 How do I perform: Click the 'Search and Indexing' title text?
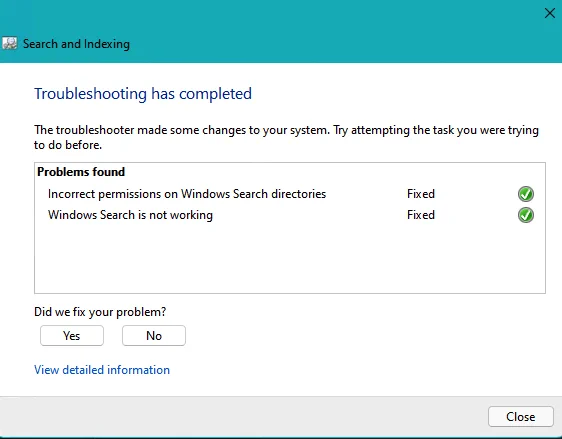76,44
